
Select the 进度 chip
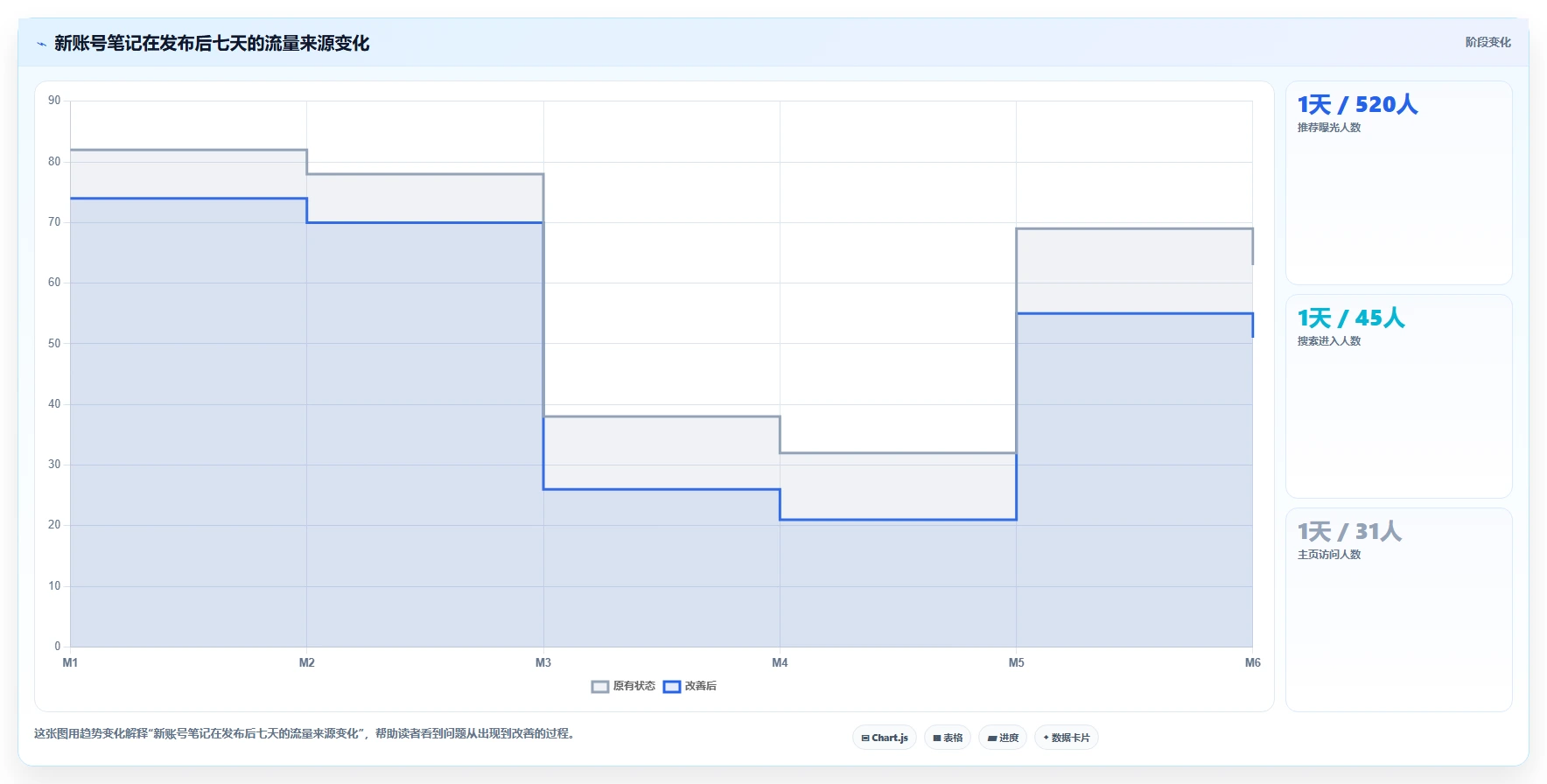[1003, 738]
